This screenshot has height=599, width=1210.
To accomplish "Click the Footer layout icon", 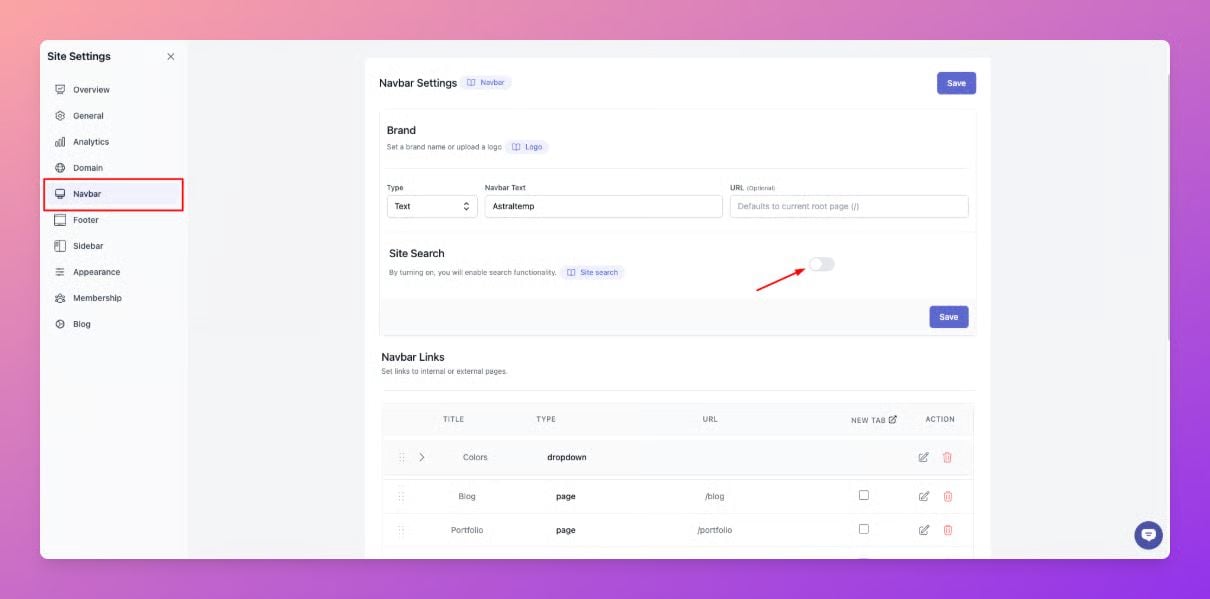I will click(60, 220).
